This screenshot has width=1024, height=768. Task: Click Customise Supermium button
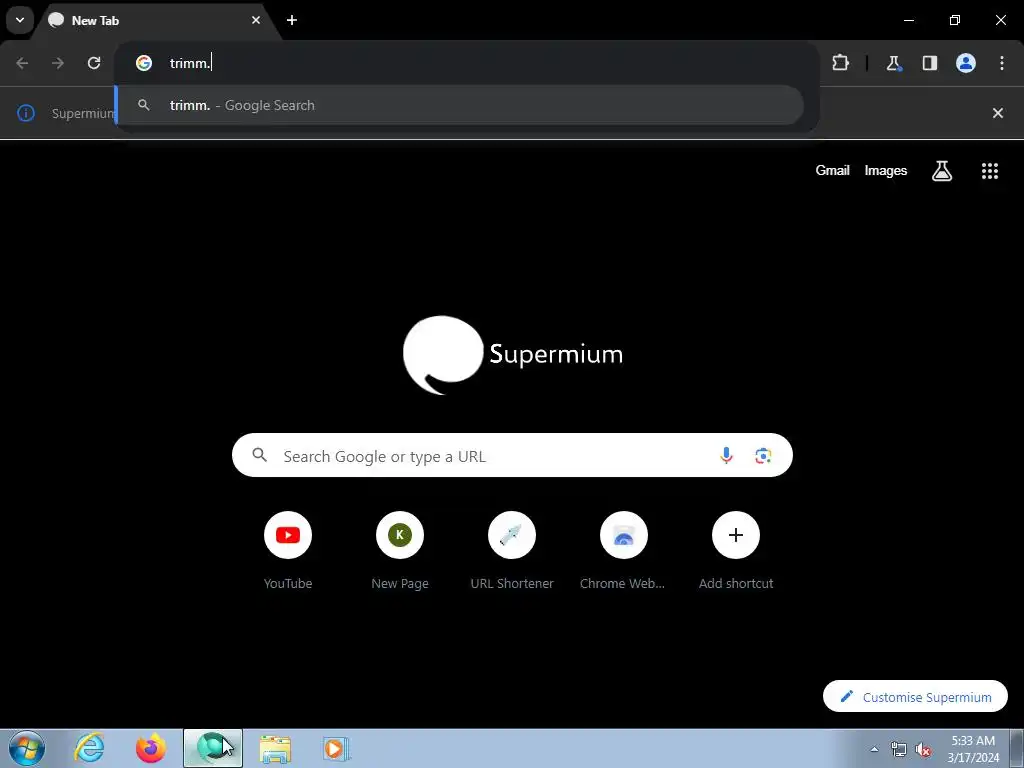tap(916, 697)
